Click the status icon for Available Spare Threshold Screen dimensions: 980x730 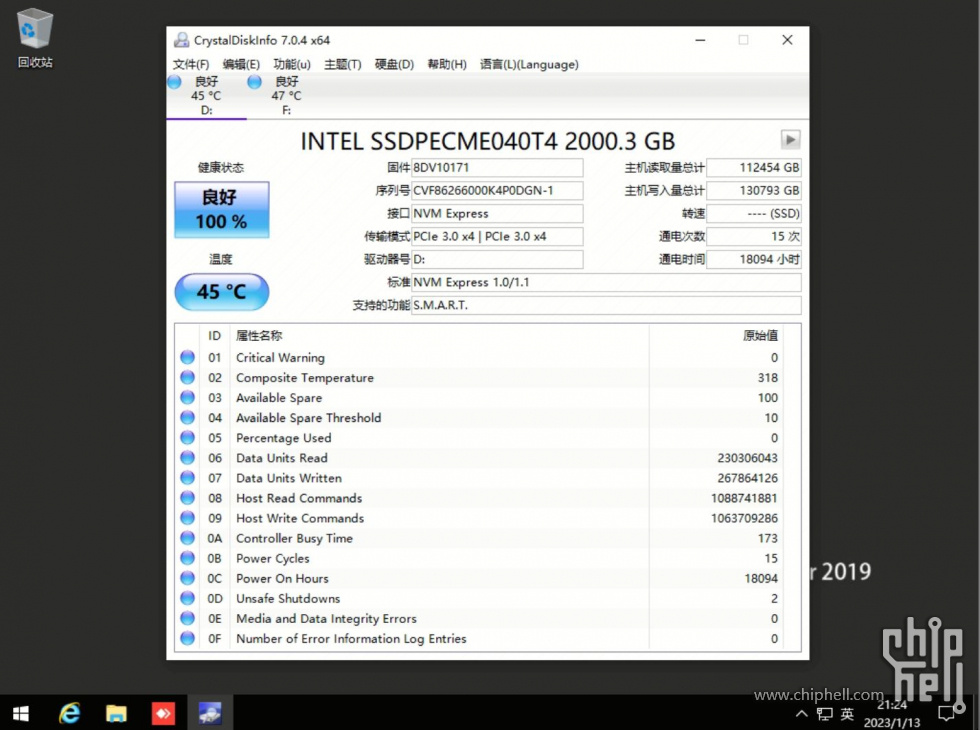(x=188, y=418)
